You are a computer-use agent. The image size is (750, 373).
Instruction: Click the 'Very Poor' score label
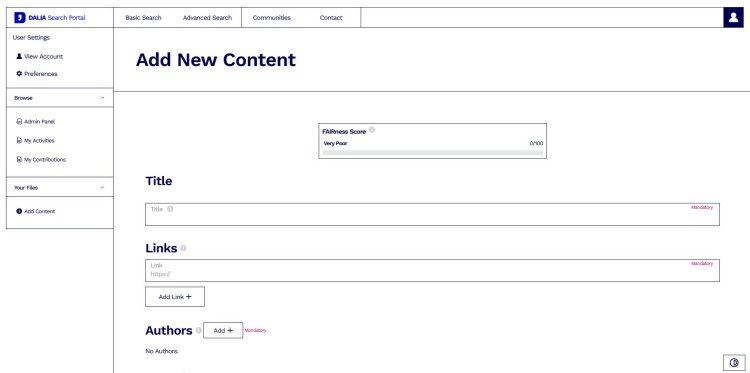(x=335, y=143)
